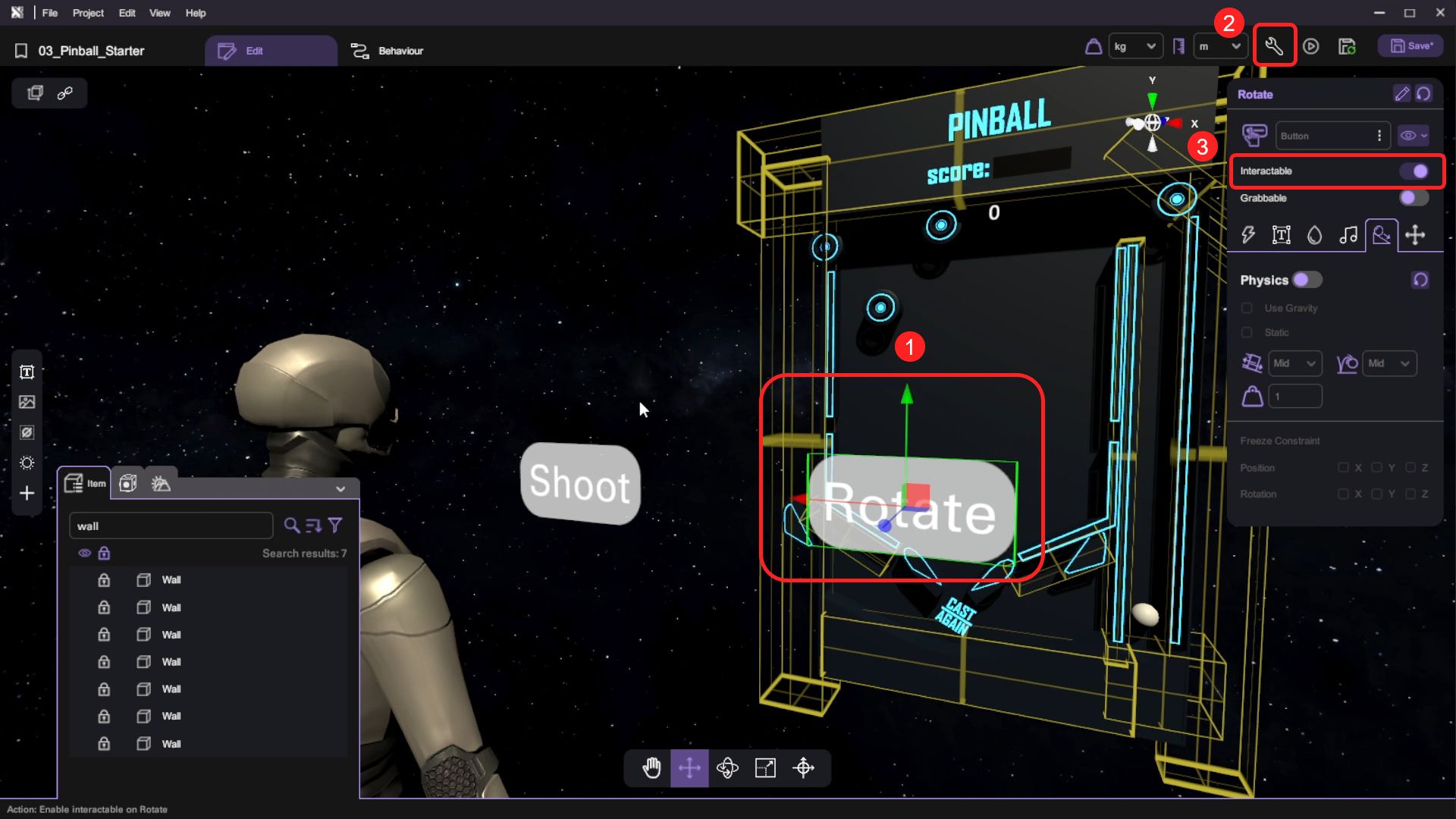The width and height of the screenshot is (1456, 819).
Task: Select the rotate gizmo tool
Action: pyautogui.click(x=727, y=768)
